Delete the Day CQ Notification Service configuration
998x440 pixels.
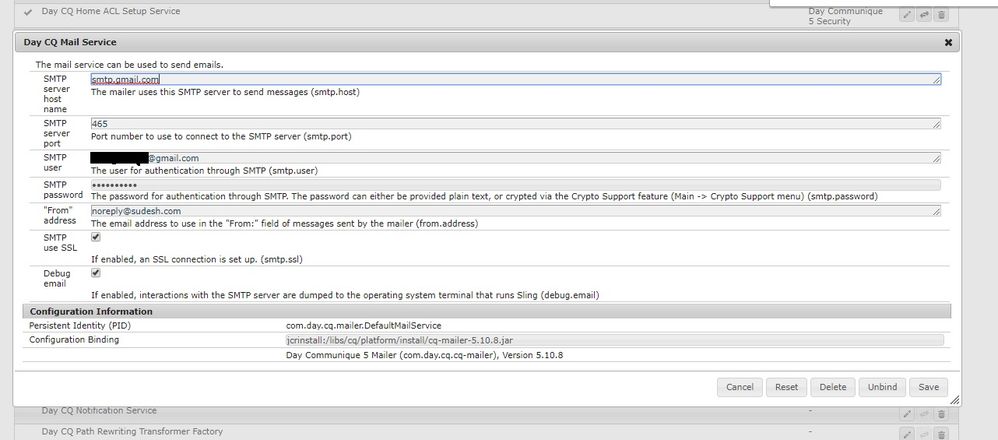pyautogui.click(x=941, y=413)
